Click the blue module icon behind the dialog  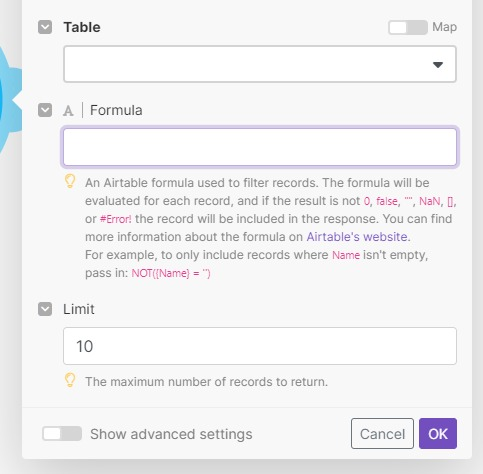click(10, 100)
